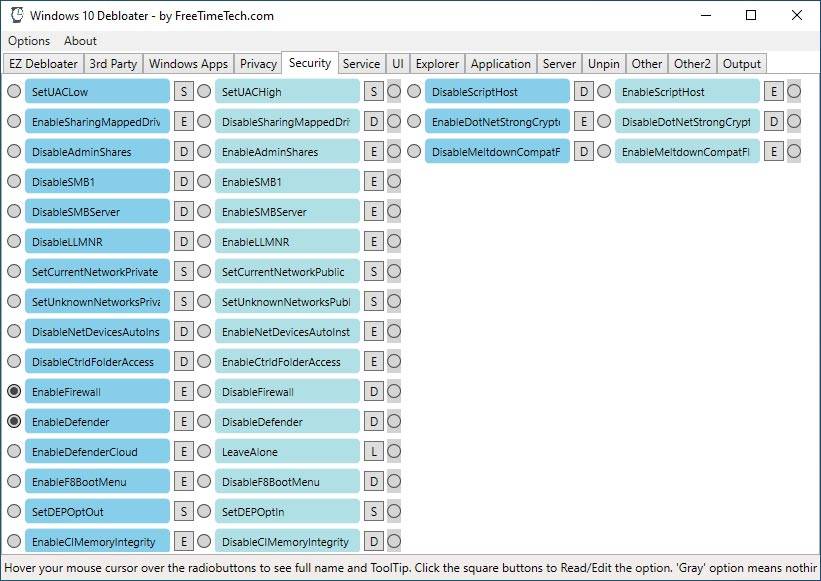Click the DisableMeltdownCompatFlag label
Screen dimensions: 821x581
(x=497, y=152)
